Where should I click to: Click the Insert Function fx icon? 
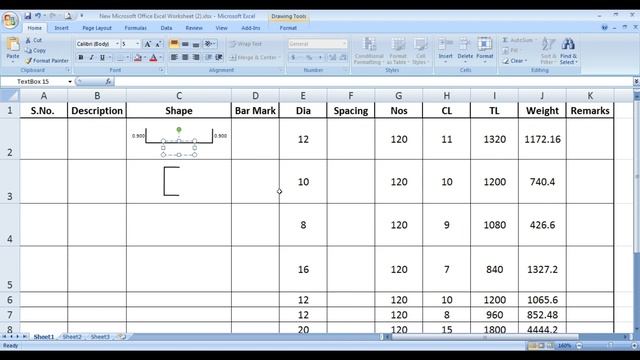coord(108,82)
